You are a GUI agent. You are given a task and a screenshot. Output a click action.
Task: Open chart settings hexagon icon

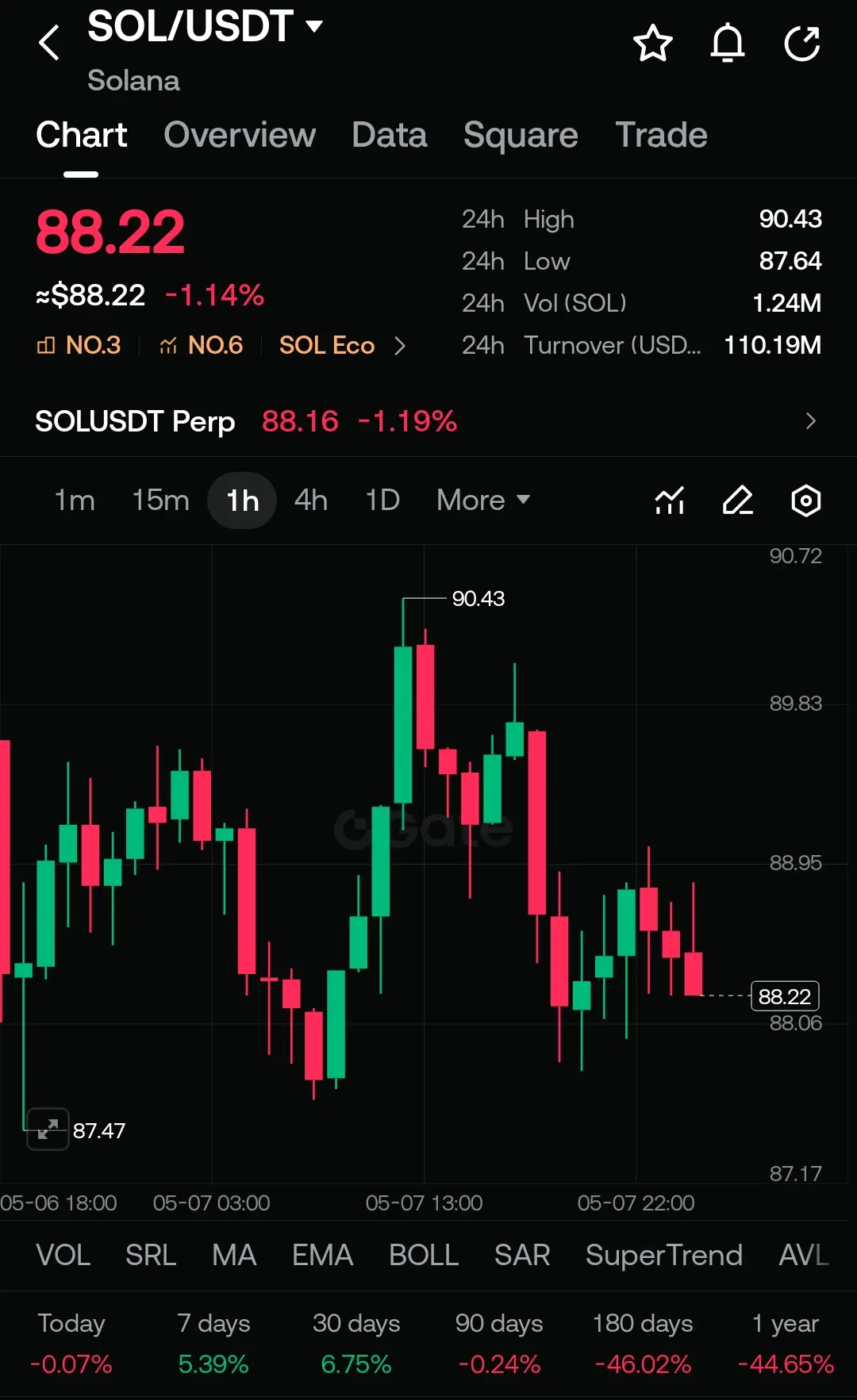[x=806, y=501]
